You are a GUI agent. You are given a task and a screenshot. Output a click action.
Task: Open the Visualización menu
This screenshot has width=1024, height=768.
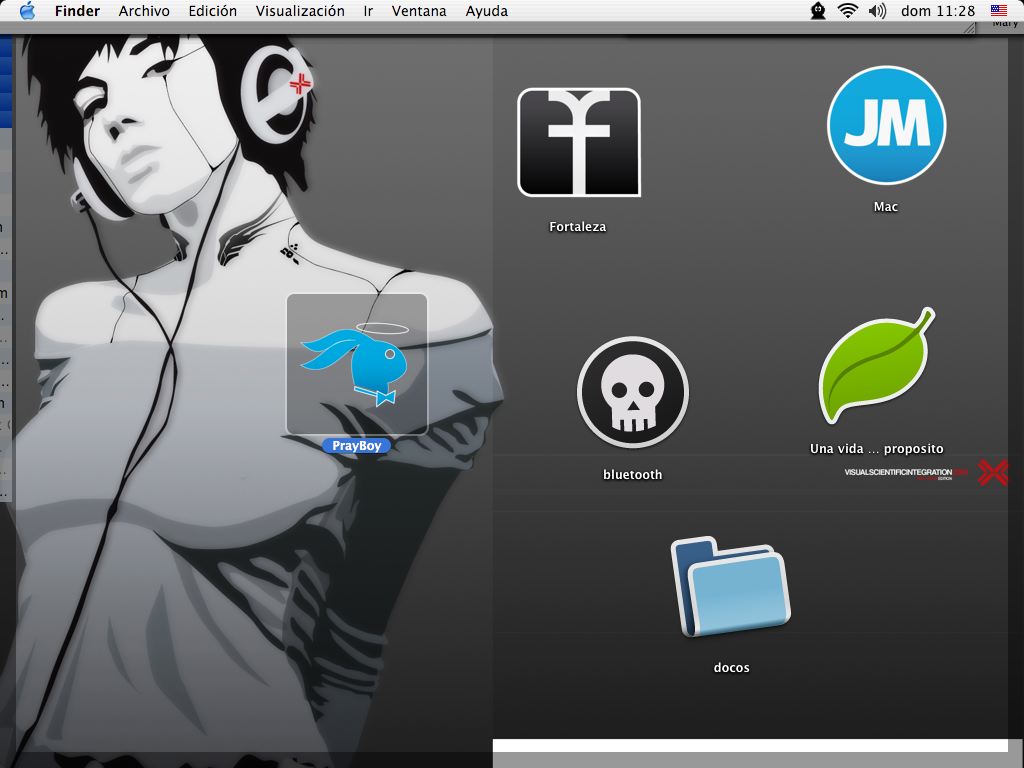[x=300, y=11]
